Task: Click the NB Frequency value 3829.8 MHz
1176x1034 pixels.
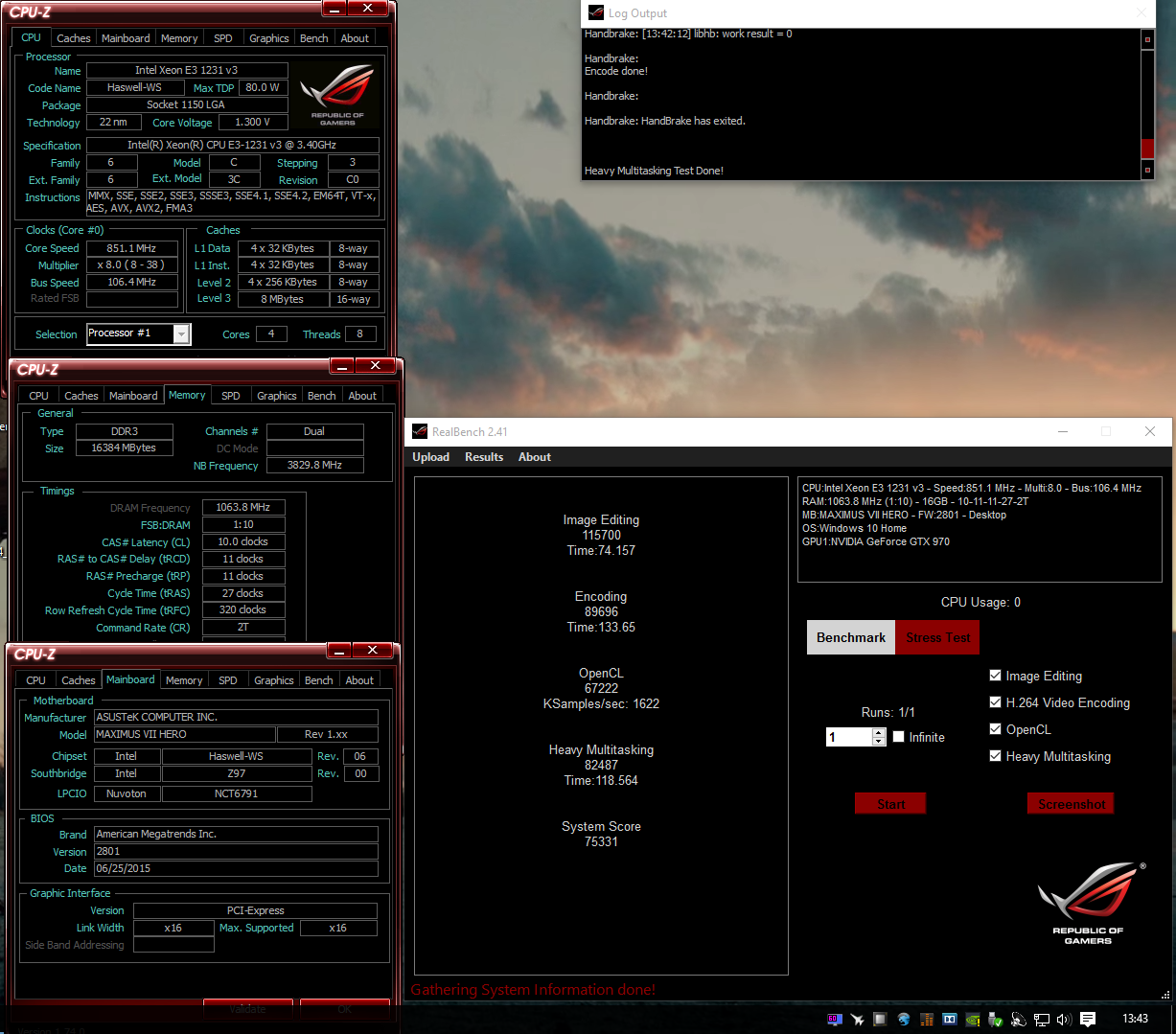Action: click(x=314, y=465)
